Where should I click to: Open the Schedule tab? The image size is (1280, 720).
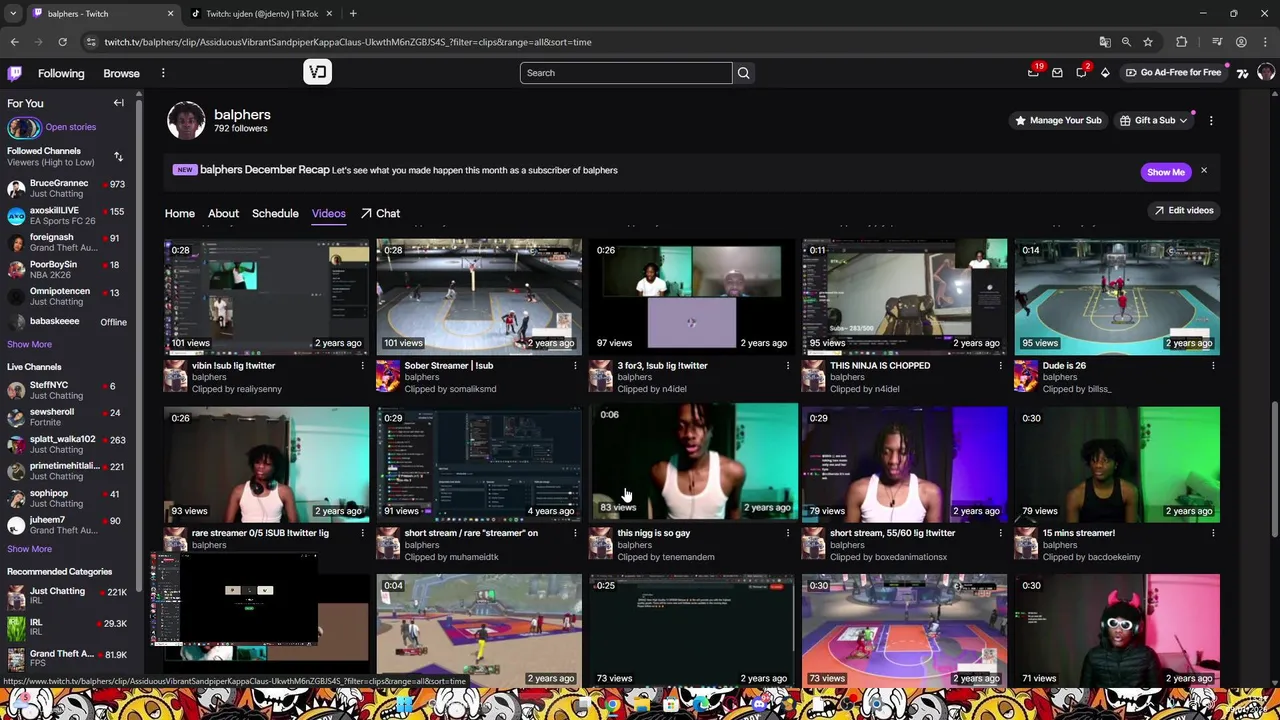click(x=275, y=213)
